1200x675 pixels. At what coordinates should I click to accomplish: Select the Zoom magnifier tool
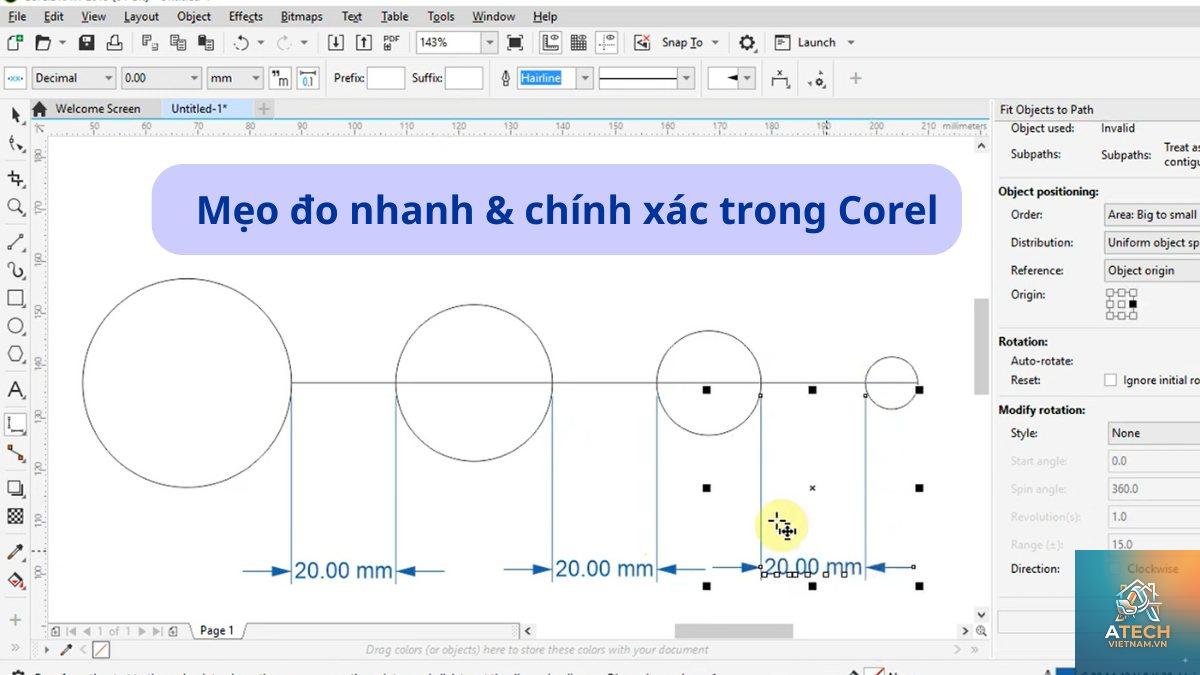(x=15, y=207)
